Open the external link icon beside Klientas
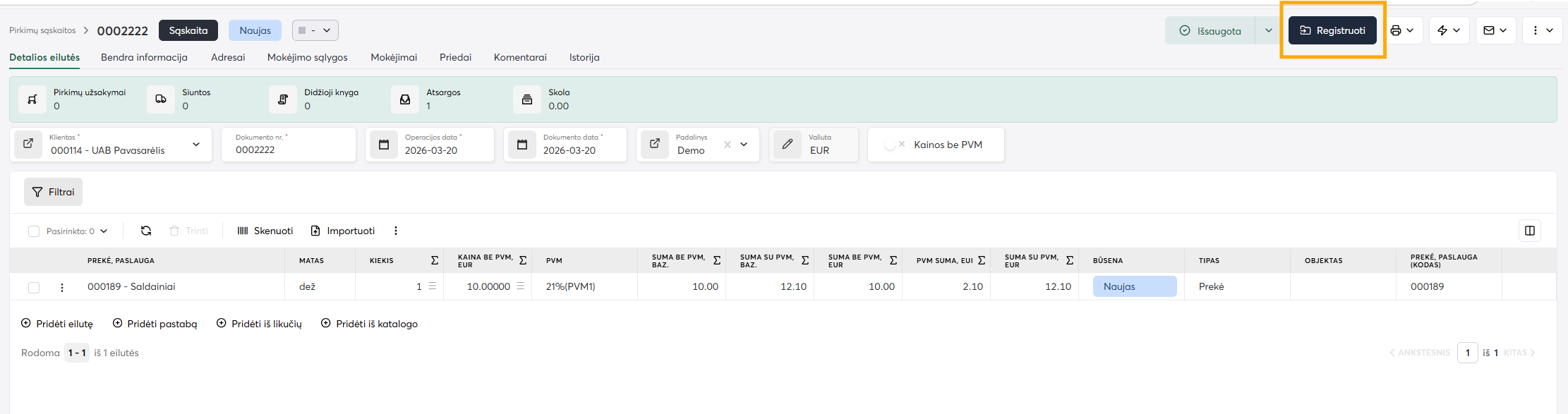The width and height of the screenshot is (1568, 414). click(28, 144)
